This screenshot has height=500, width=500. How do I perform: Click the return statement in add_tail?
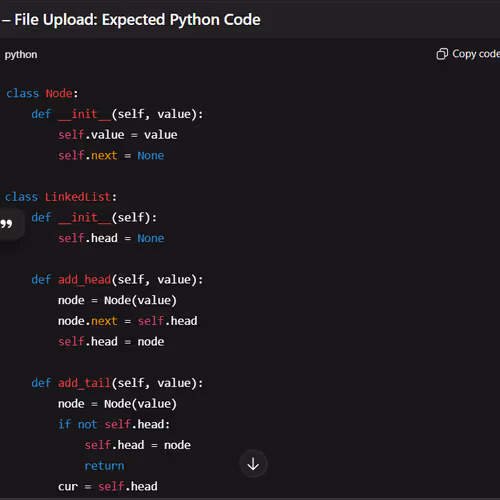tap(104, 465)
